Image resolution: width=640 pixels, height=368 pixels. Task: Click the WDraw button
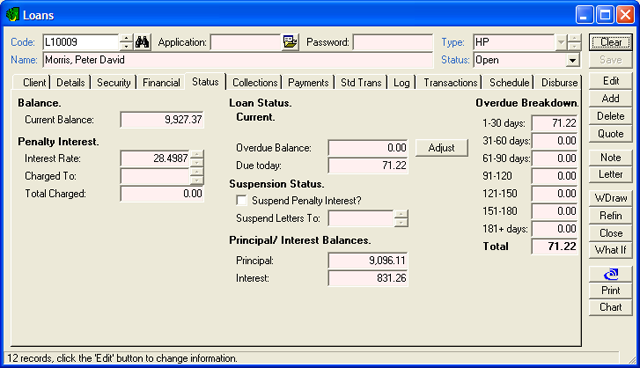(611, 198)
